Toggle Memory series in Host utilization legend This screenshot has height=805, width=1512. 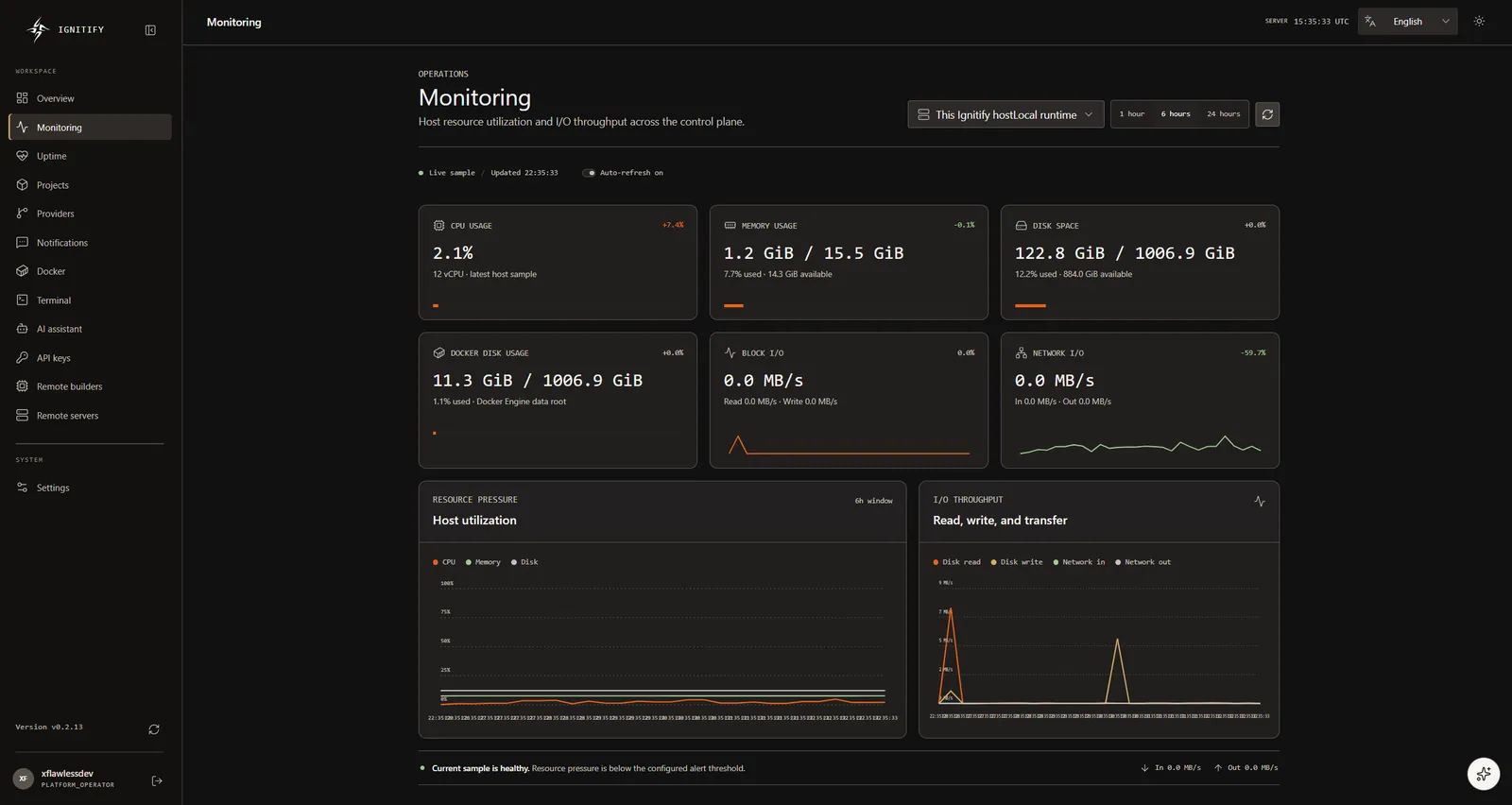[x=483, y=562]
